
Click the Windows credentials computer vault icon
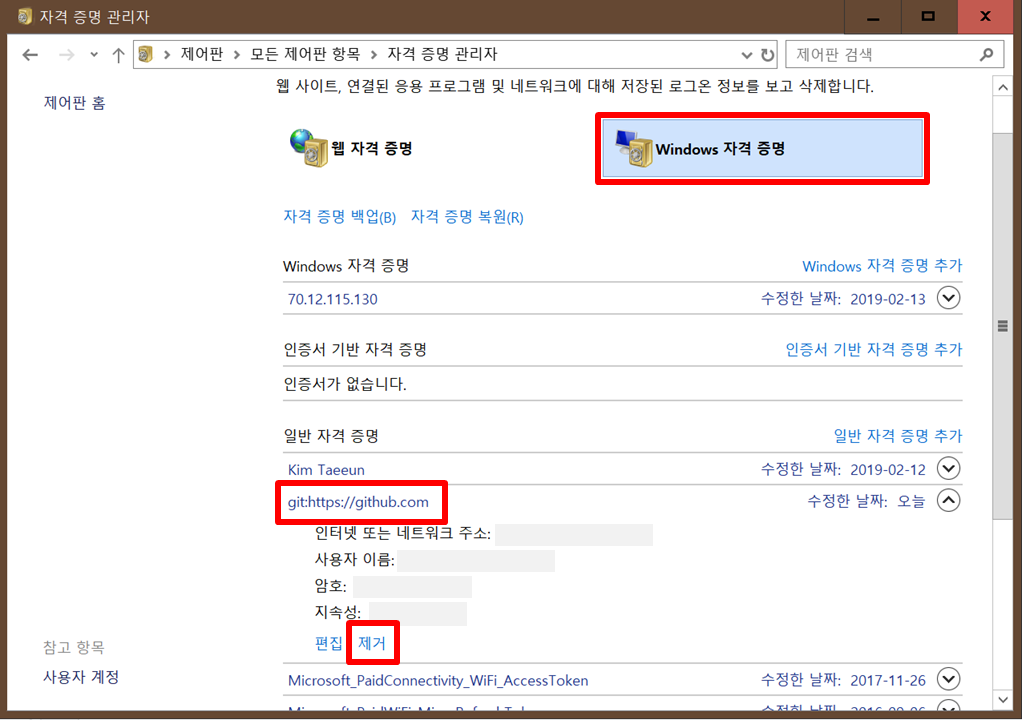tap(634, 149)
